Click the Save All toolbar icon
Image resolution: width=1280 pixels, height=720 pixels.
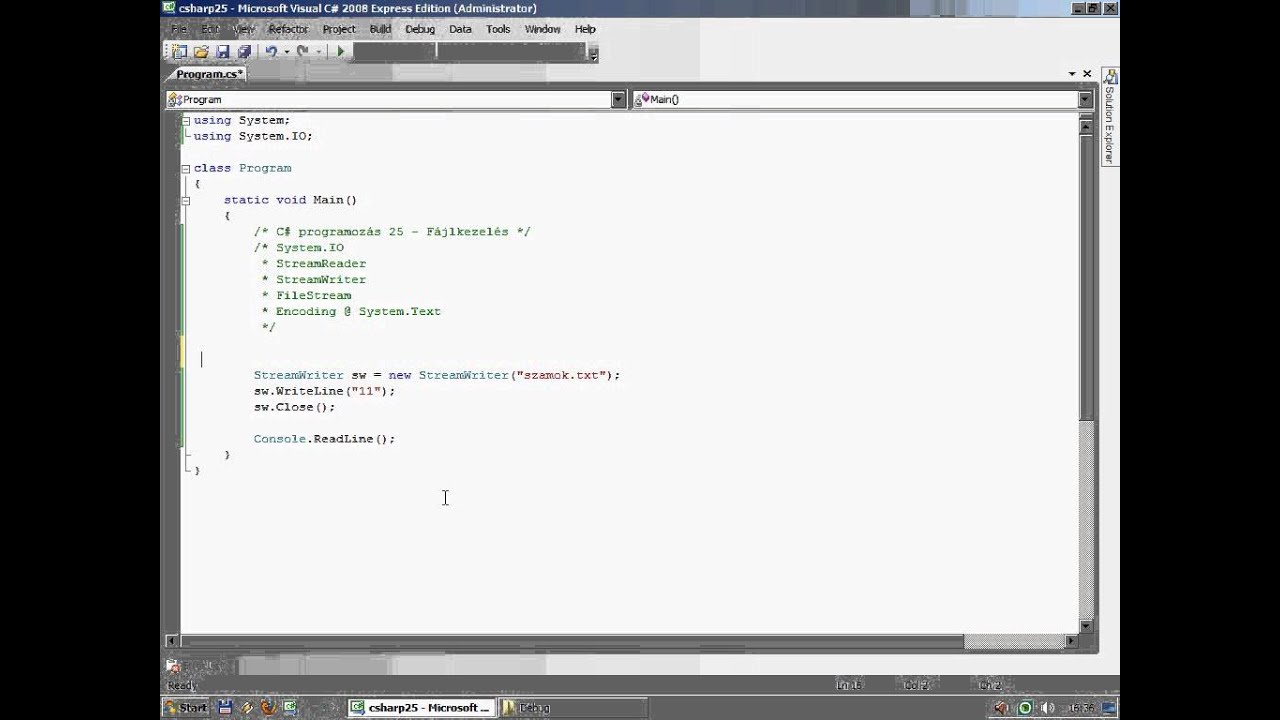pyautogui.click(x=244, y=51)
